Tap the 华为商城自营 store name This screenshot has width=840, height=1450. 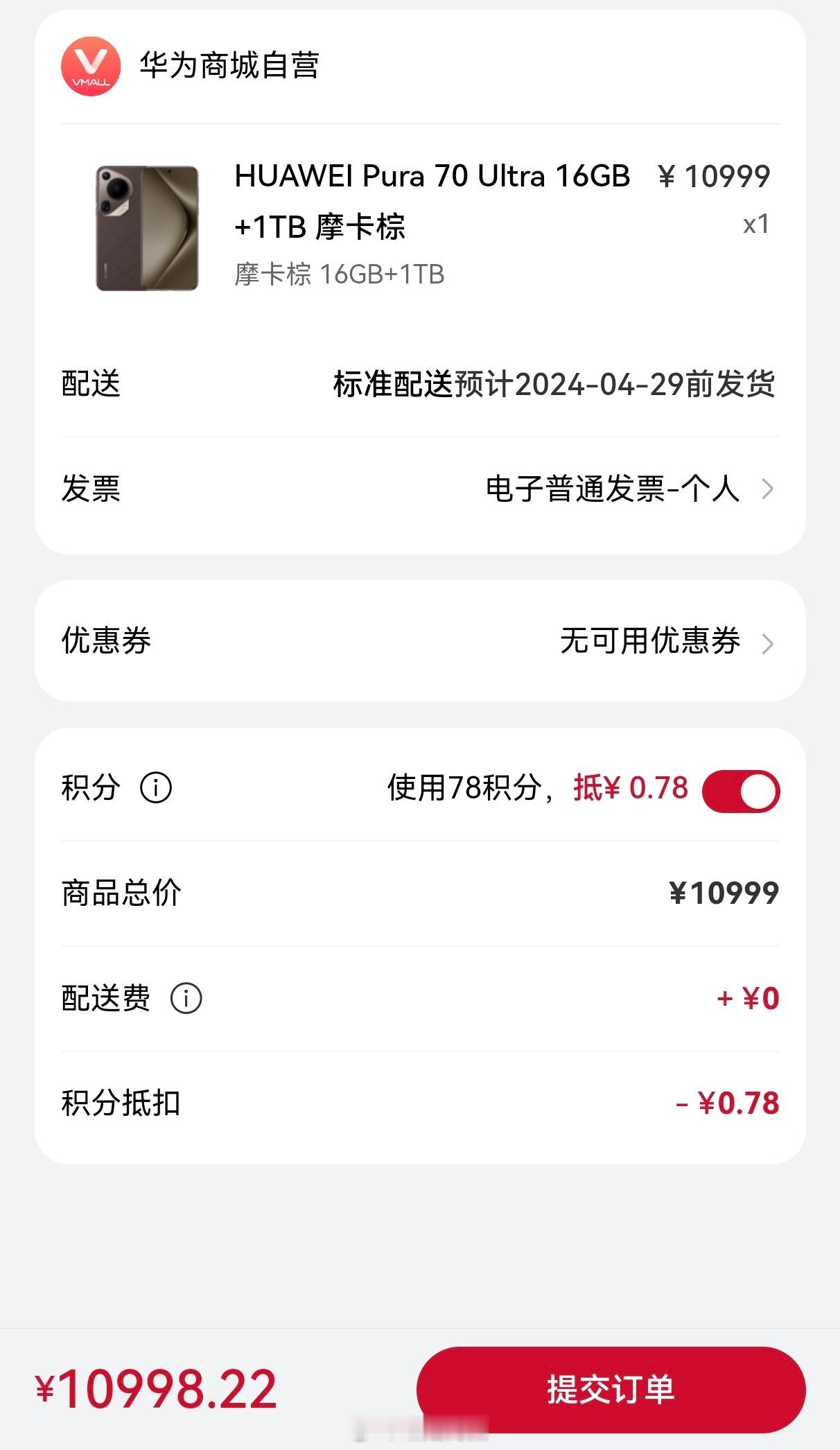click(229, 66)
